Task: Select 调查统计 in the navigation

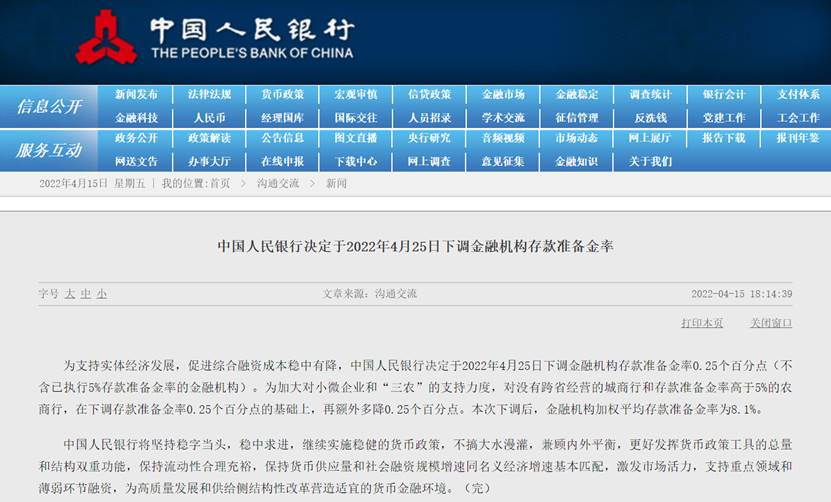Action: click(650, 95)
